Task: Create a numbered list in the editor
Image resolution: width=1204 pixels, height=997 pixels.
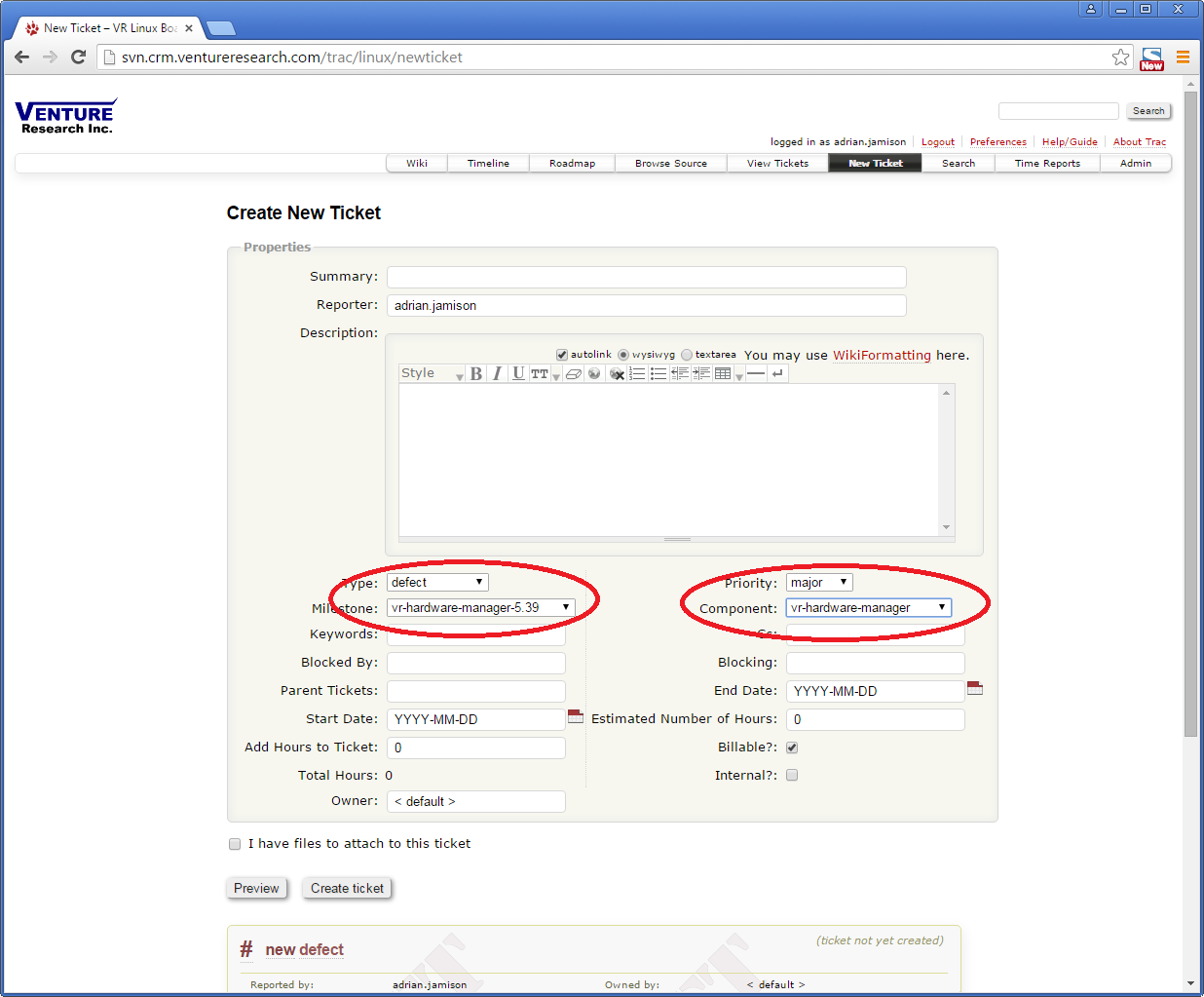Action: point(636,373)
